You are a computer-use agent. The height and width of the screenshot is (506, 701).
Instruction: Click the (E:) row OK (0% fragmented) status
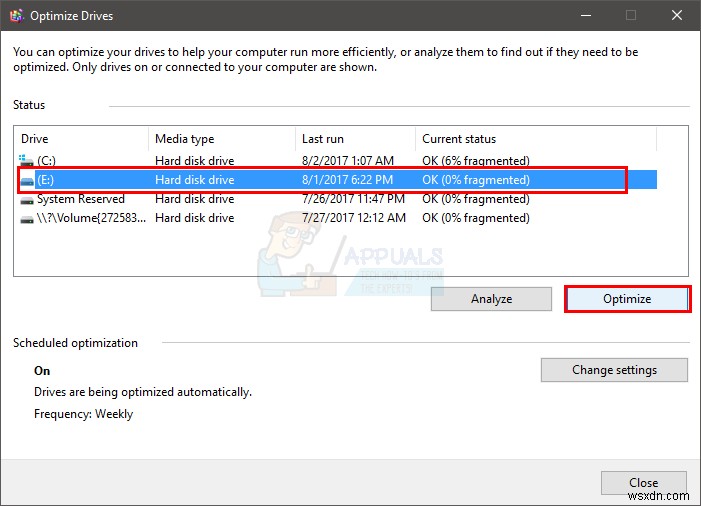coord(476,180)
